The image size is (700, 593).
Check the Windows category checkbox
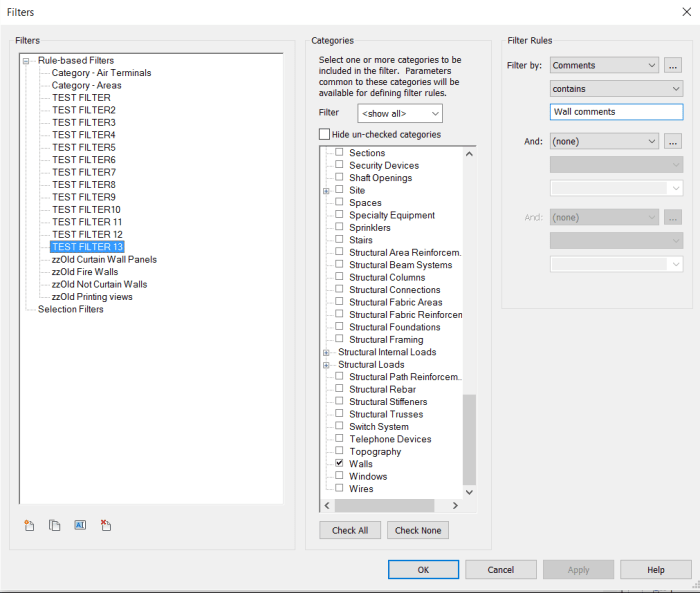(x=339, y=476)
